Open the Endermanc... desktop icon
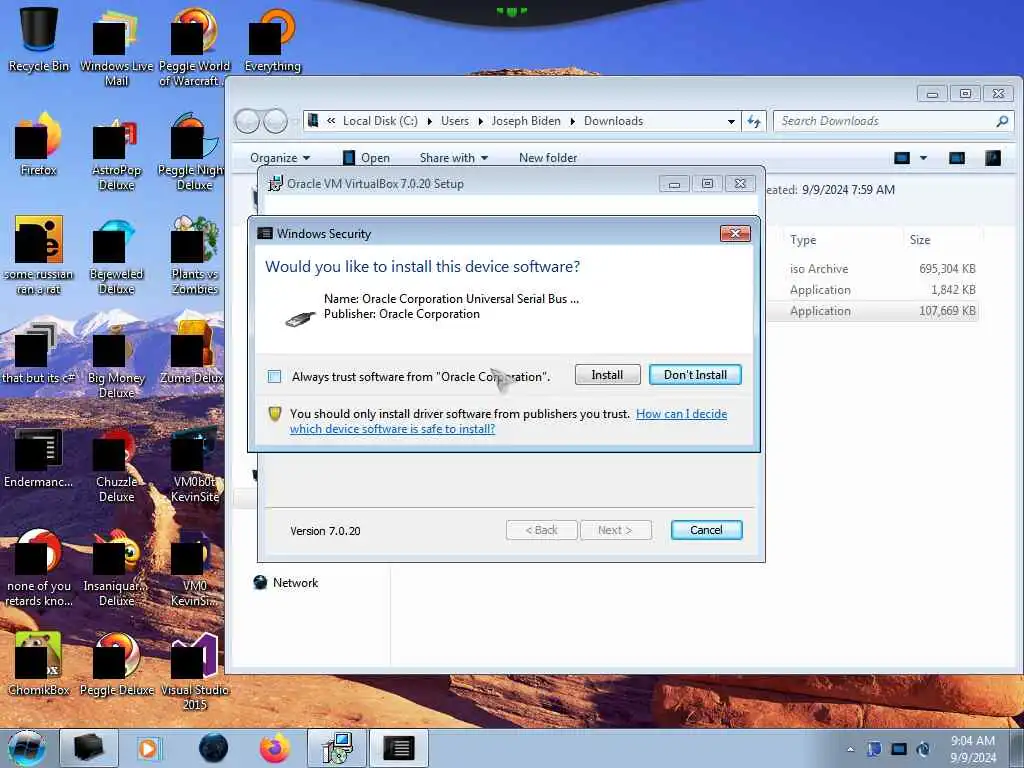Image resolution: width=1024 pixels, height=768 pixels. coord(39,457)
